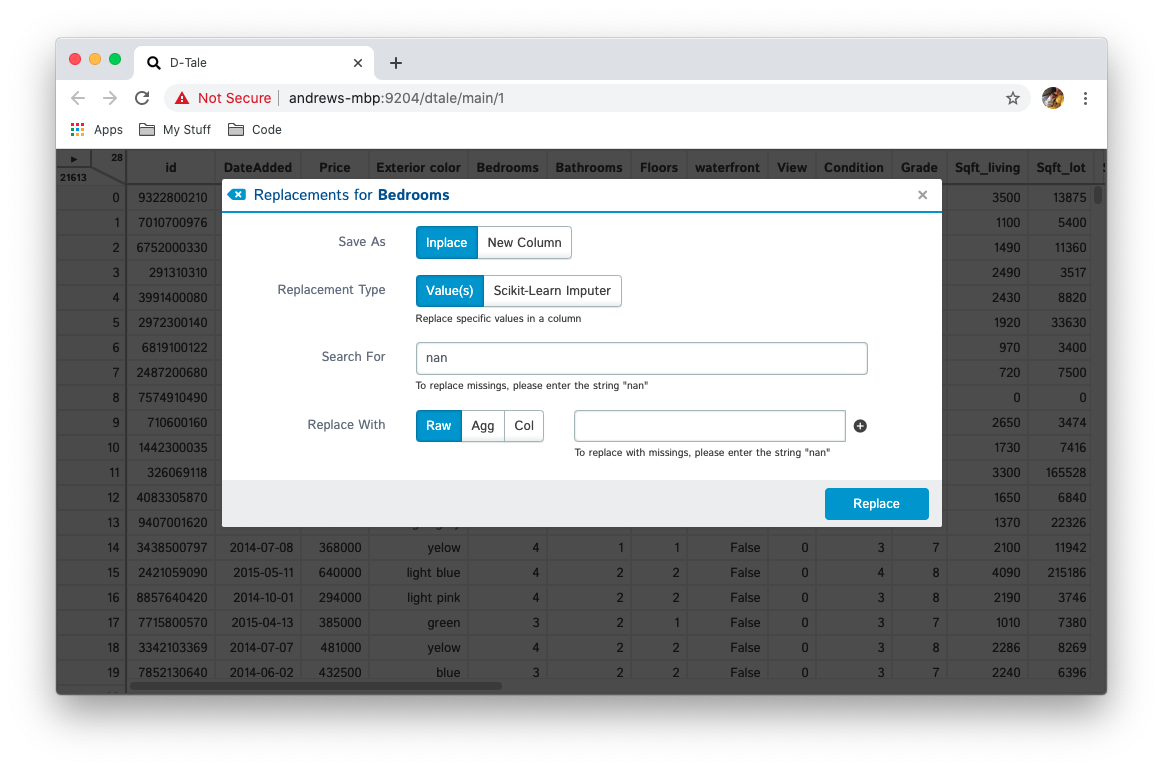Click the Bedrooms column header

(507, 168)
